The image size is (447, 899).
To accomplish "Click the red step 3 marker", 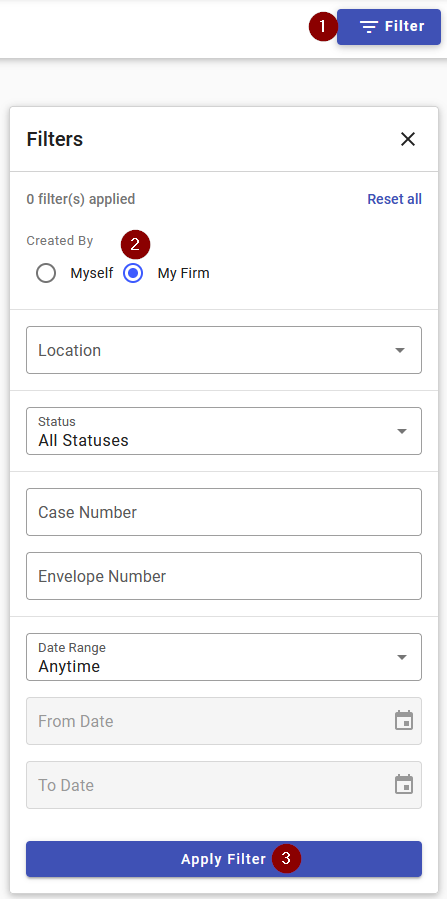I will (x=287, y=858).
